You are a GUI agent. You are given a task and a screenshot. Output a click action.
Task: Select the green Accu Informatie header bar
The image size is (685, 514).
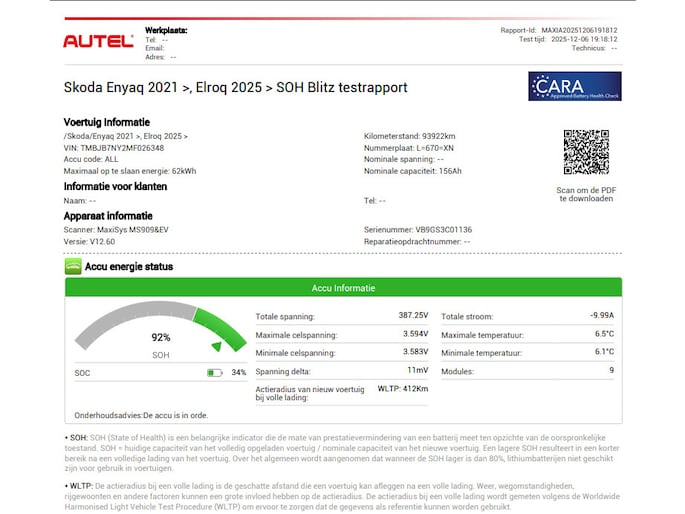click(343, 288)
